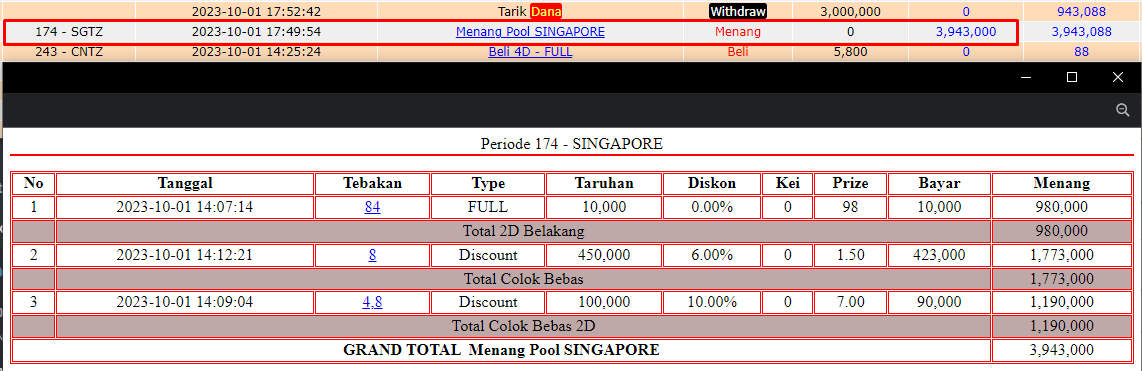Click the bayar value 423,000
This screenshot has width=1142, height=371.
point(940,255)
